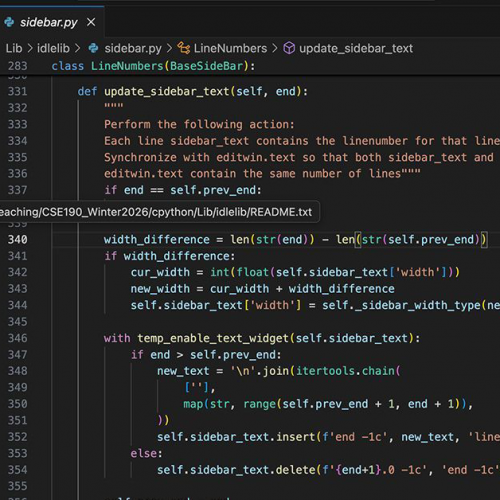Click the update_sidebar_text function definition name
500x500 pixels.
(x=167, y=91)
